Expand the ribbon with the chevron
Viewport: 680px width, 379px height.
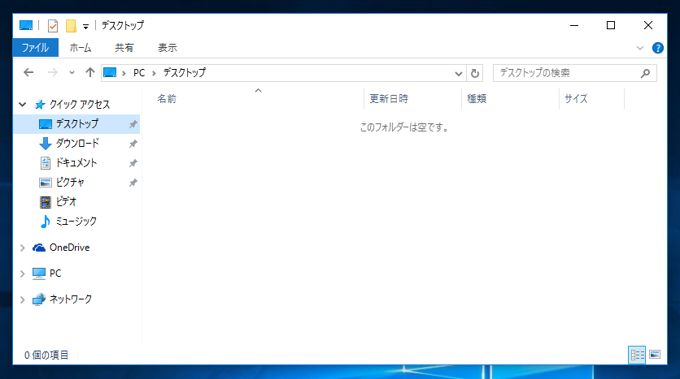[x=640, y=48]
